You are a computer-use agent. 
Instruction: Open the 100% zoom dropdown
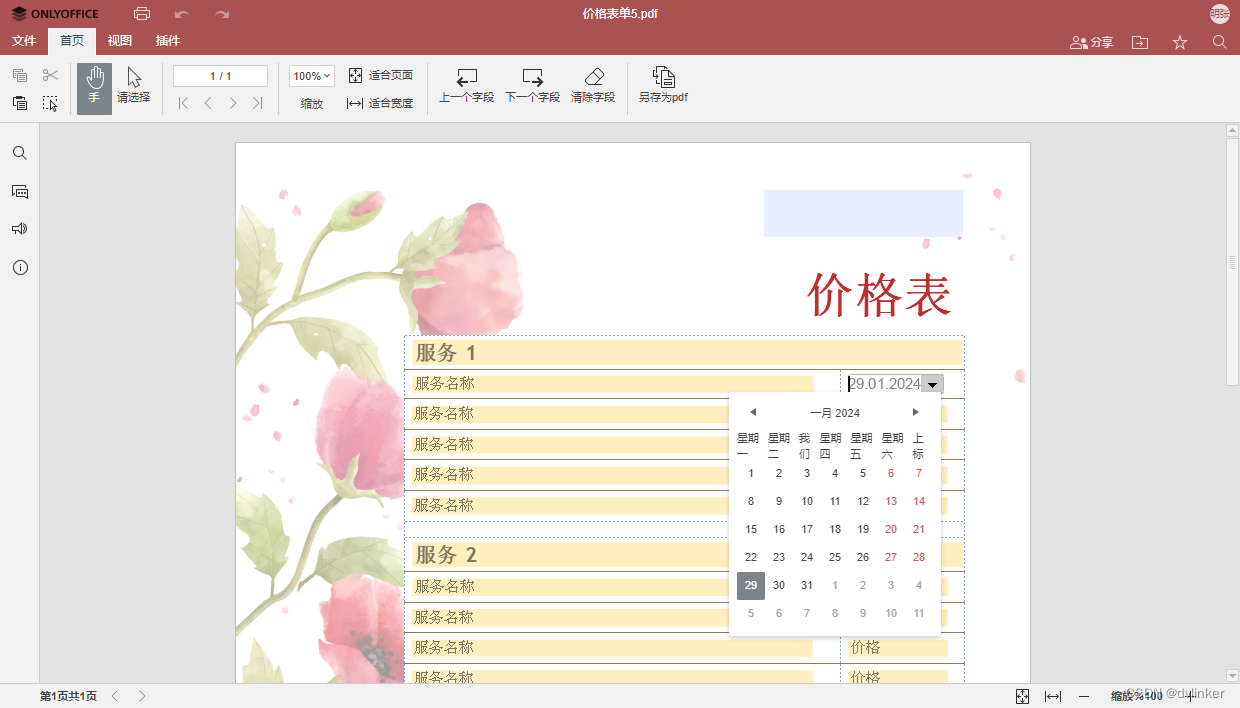point(312,76)
